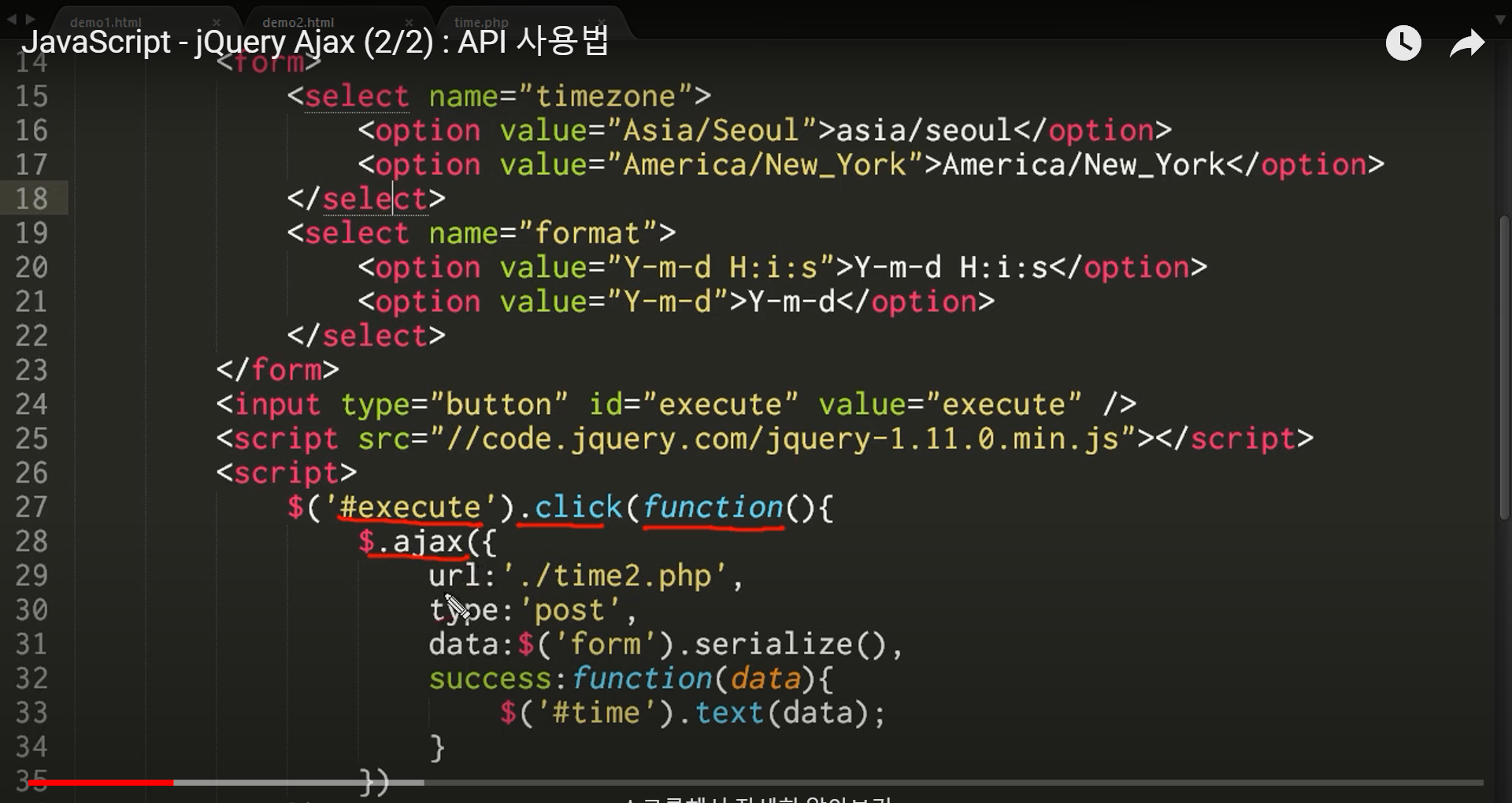
Task: Click line number 27 in the gutter
Action: pyautogui.click(x=33, y=507)
